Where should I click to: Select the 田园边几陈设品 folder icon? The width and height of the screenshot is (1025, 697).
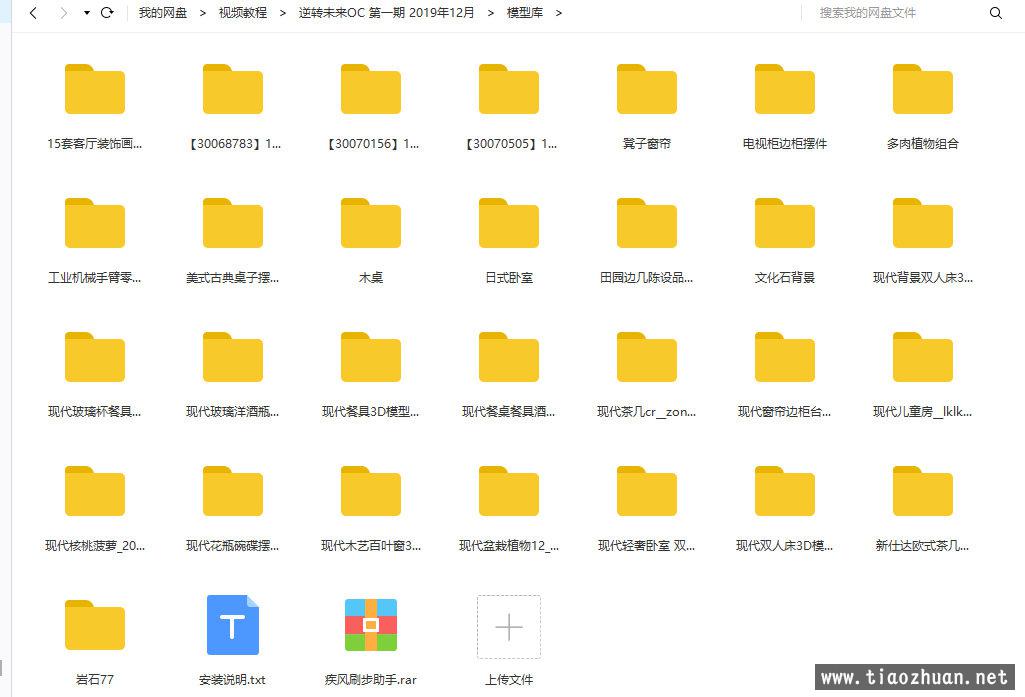(647, 223)
